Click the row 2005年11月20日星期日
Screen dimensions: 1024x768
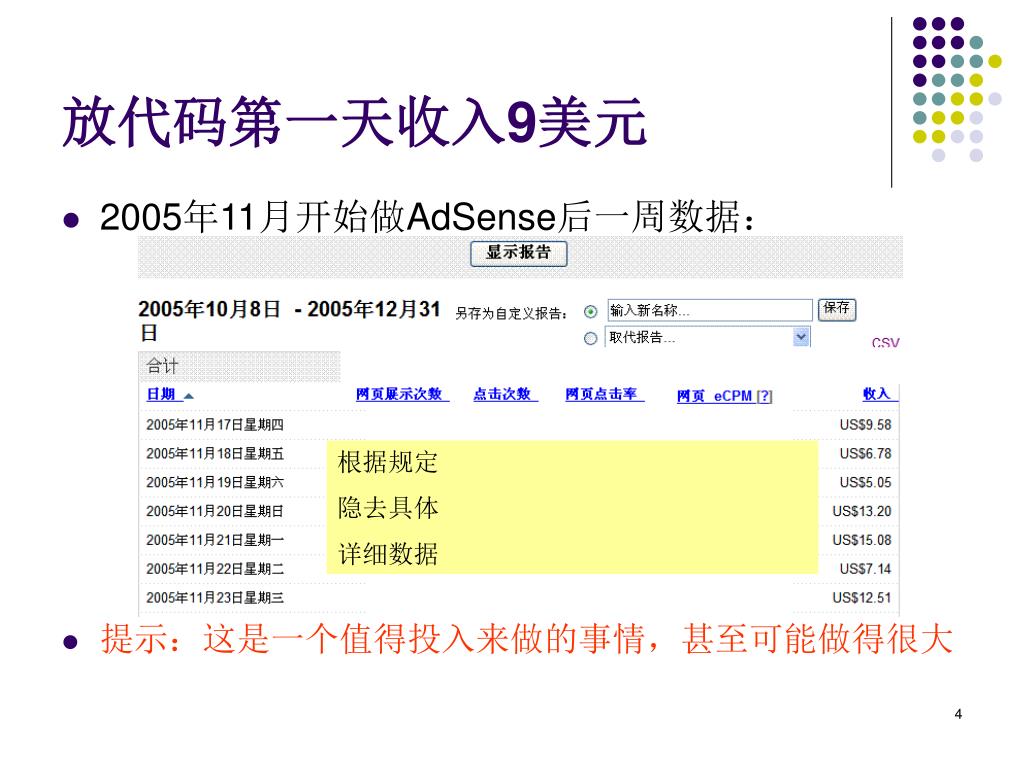519,511
